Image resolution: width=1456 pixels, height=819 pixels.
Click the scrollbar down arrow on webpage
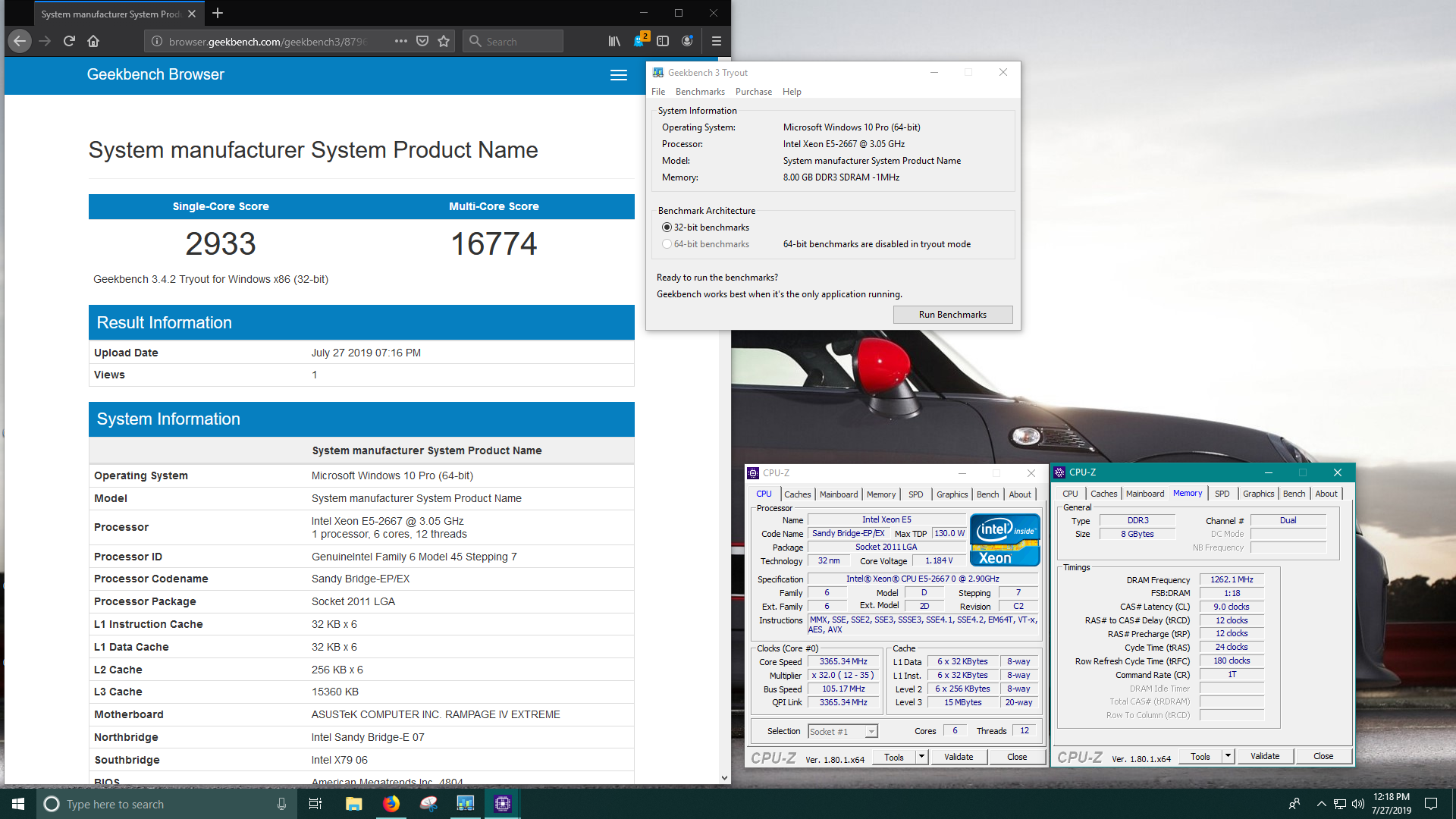coord(724,777)
